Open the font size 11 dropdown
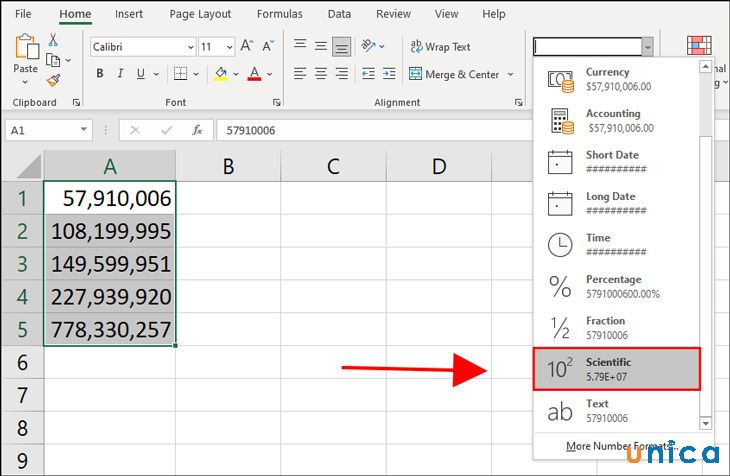The width and height of the screenshot is (730, 476). coord(230,47)
